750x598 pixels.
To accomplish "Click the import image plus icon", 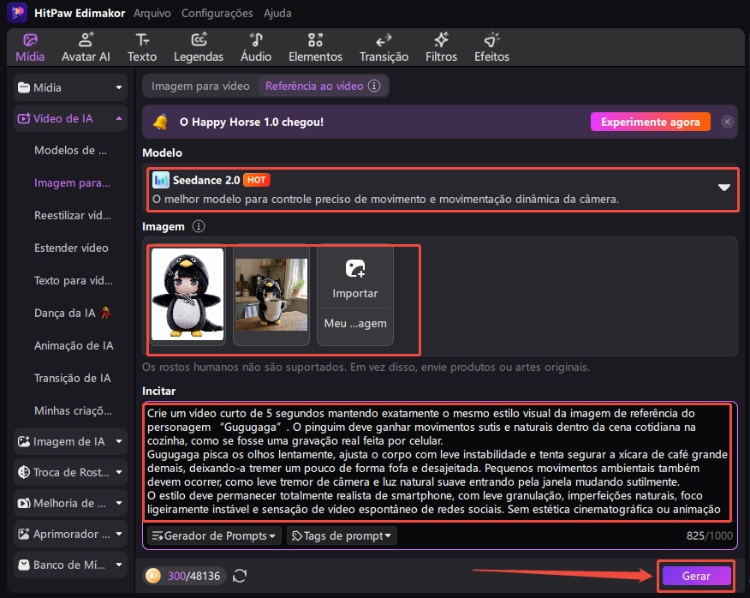I will click(355, 268).
